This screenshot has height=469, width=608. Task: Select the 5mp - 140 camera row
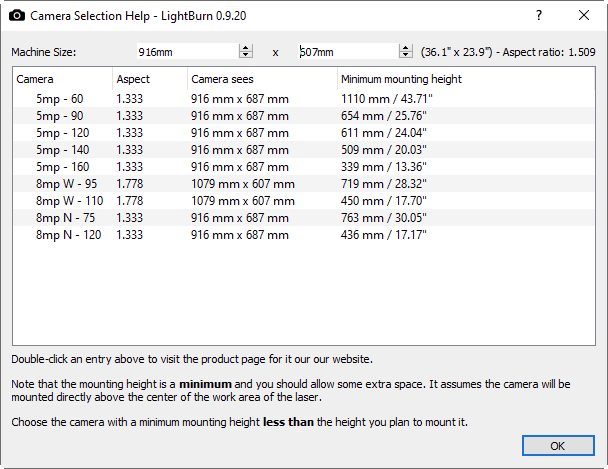tap(304, 150)
